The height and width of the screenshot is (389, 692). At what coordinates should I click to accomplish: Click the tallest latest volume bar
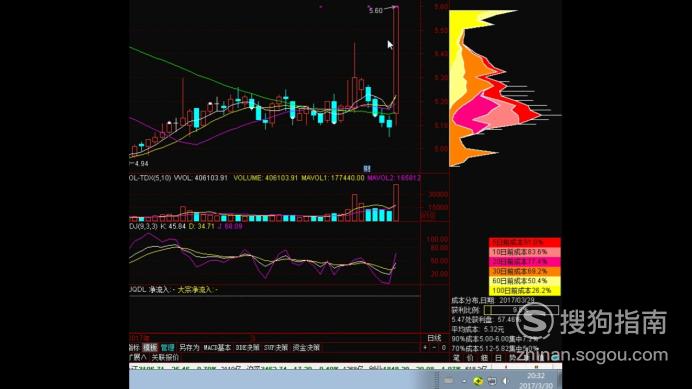point(396,203)
